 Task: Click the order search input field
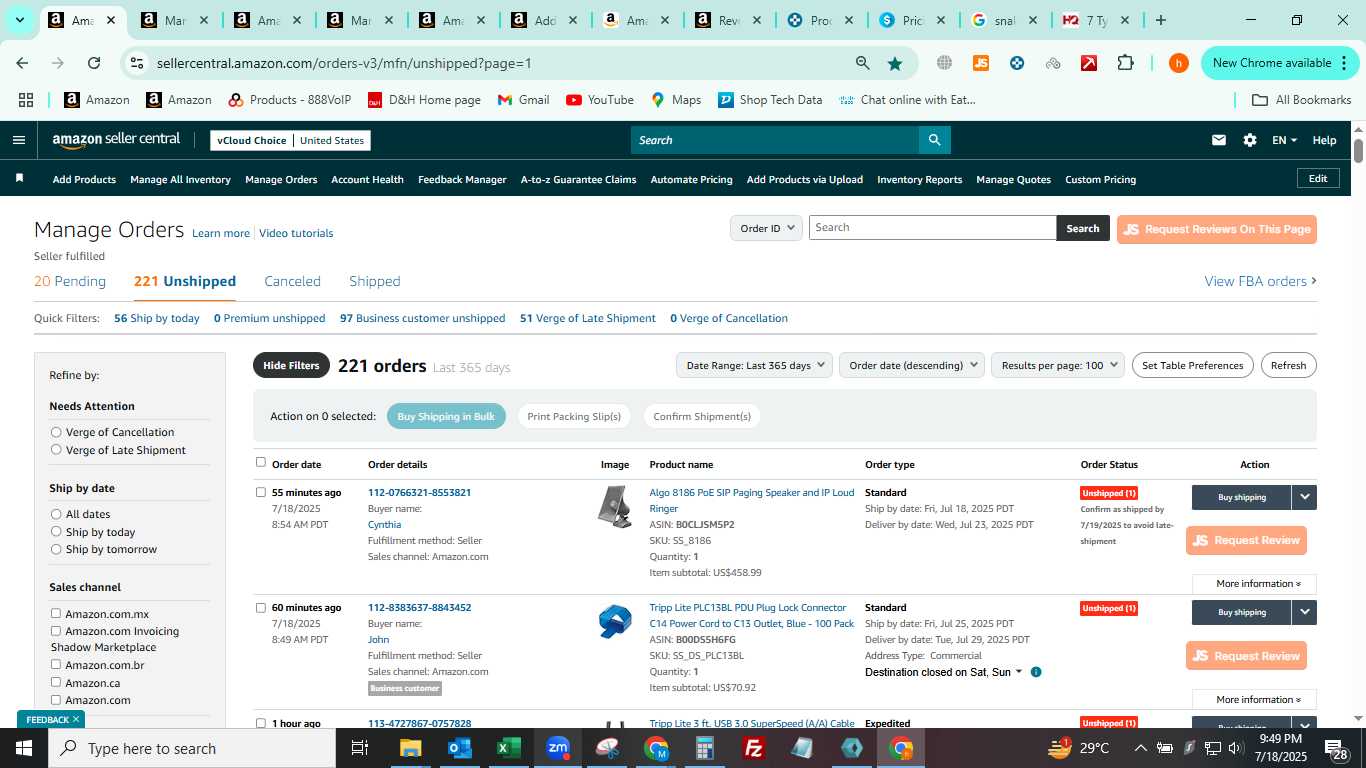tap(932, 228)
